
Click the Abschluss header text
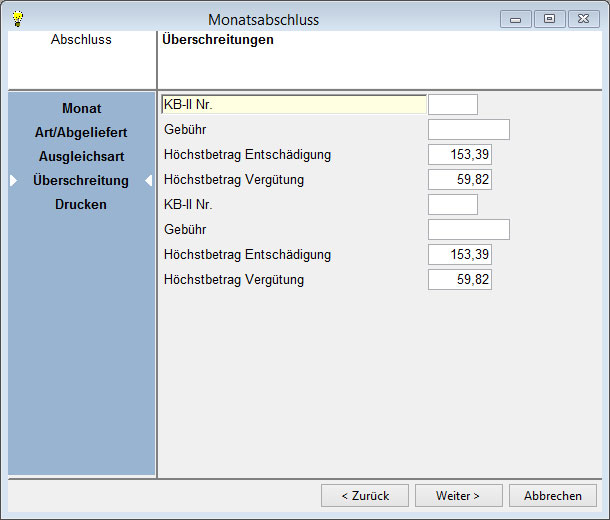[81, 39]
